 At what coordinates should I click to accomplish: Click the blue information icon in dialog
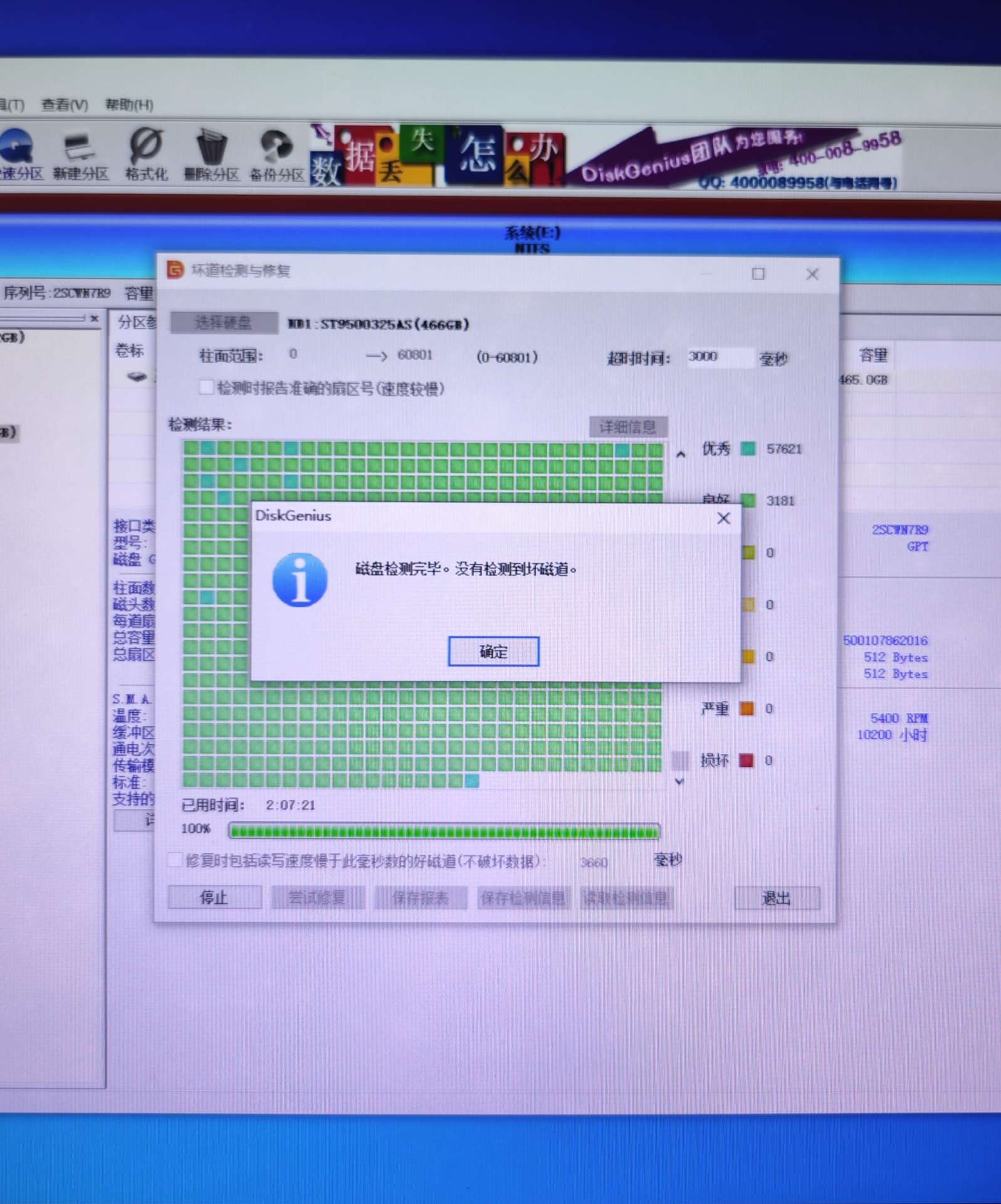click(300, 580)
